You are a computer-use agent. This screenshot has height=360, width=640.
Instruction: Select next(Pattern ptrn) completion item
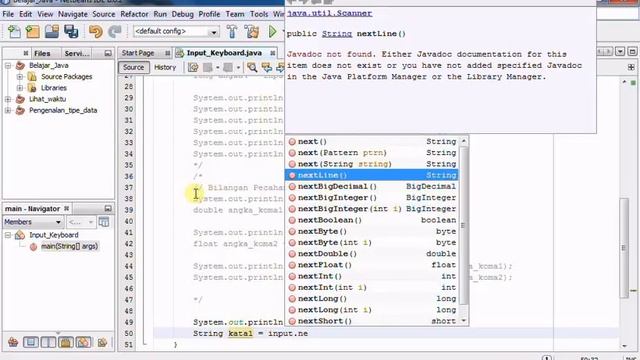point(372,153)
